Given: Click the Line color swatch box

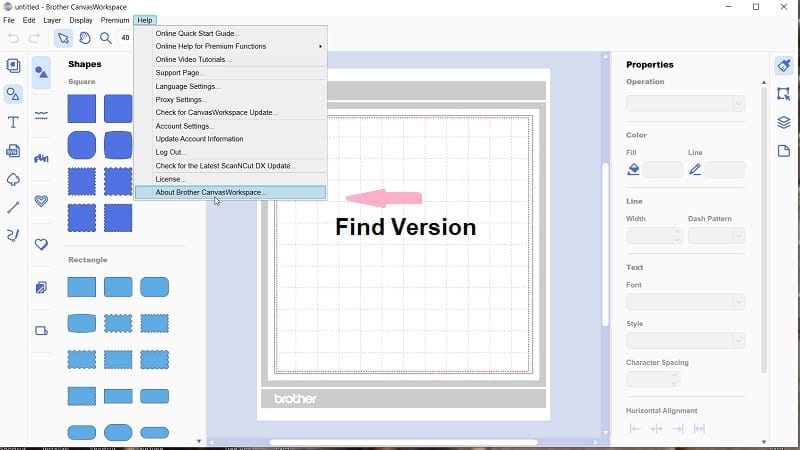Looking at the screenshot, I should 725,169.
